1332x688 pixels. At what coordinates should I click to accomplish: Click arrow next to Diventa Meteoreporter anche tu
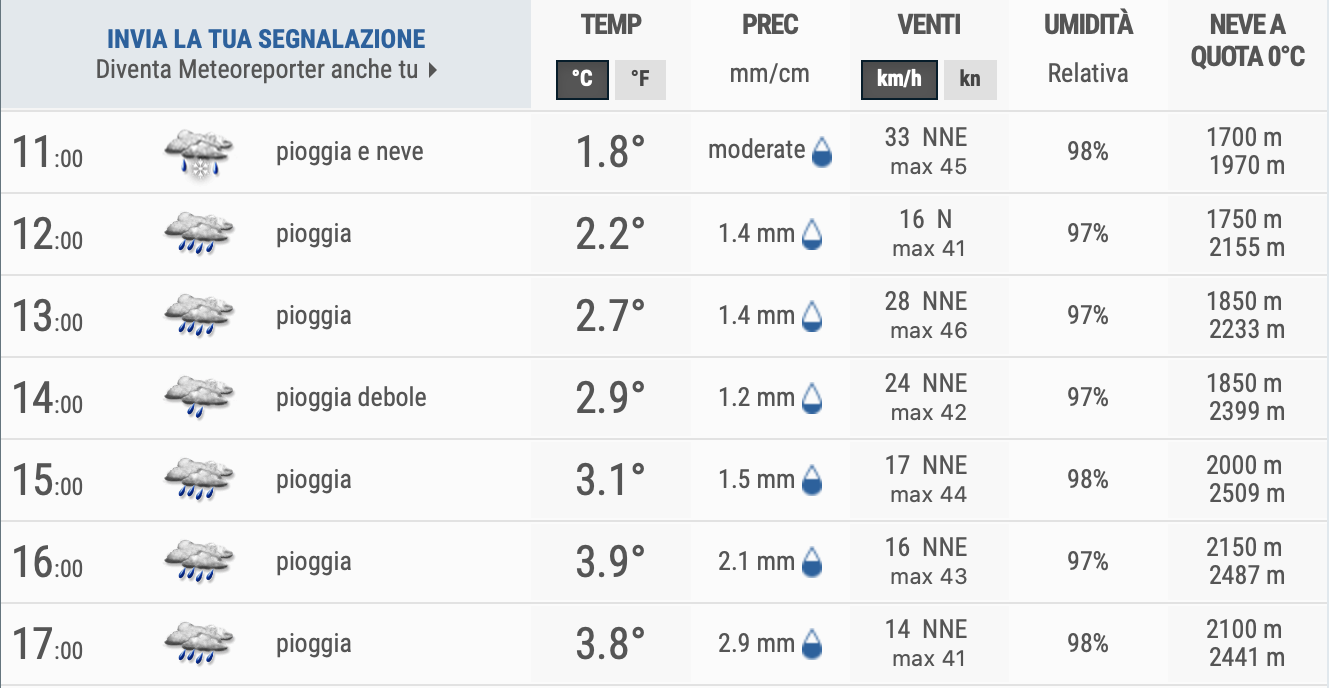point(432,71)
